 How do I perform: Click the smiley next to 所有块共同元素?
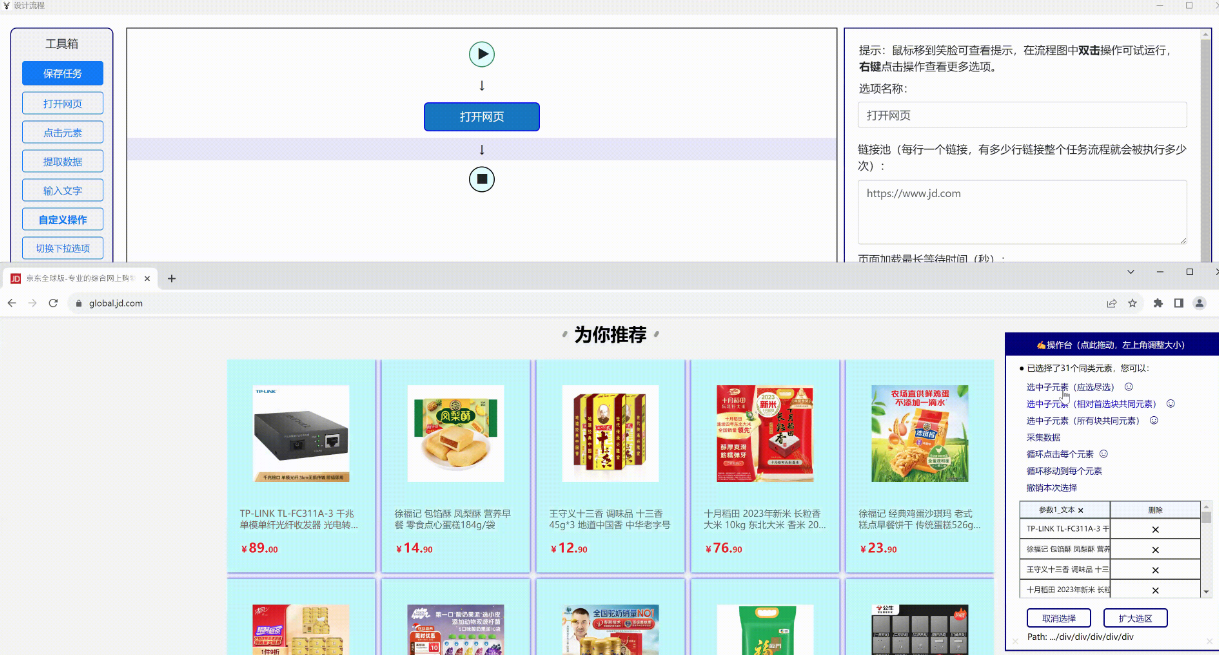(x=1153, y=421)
